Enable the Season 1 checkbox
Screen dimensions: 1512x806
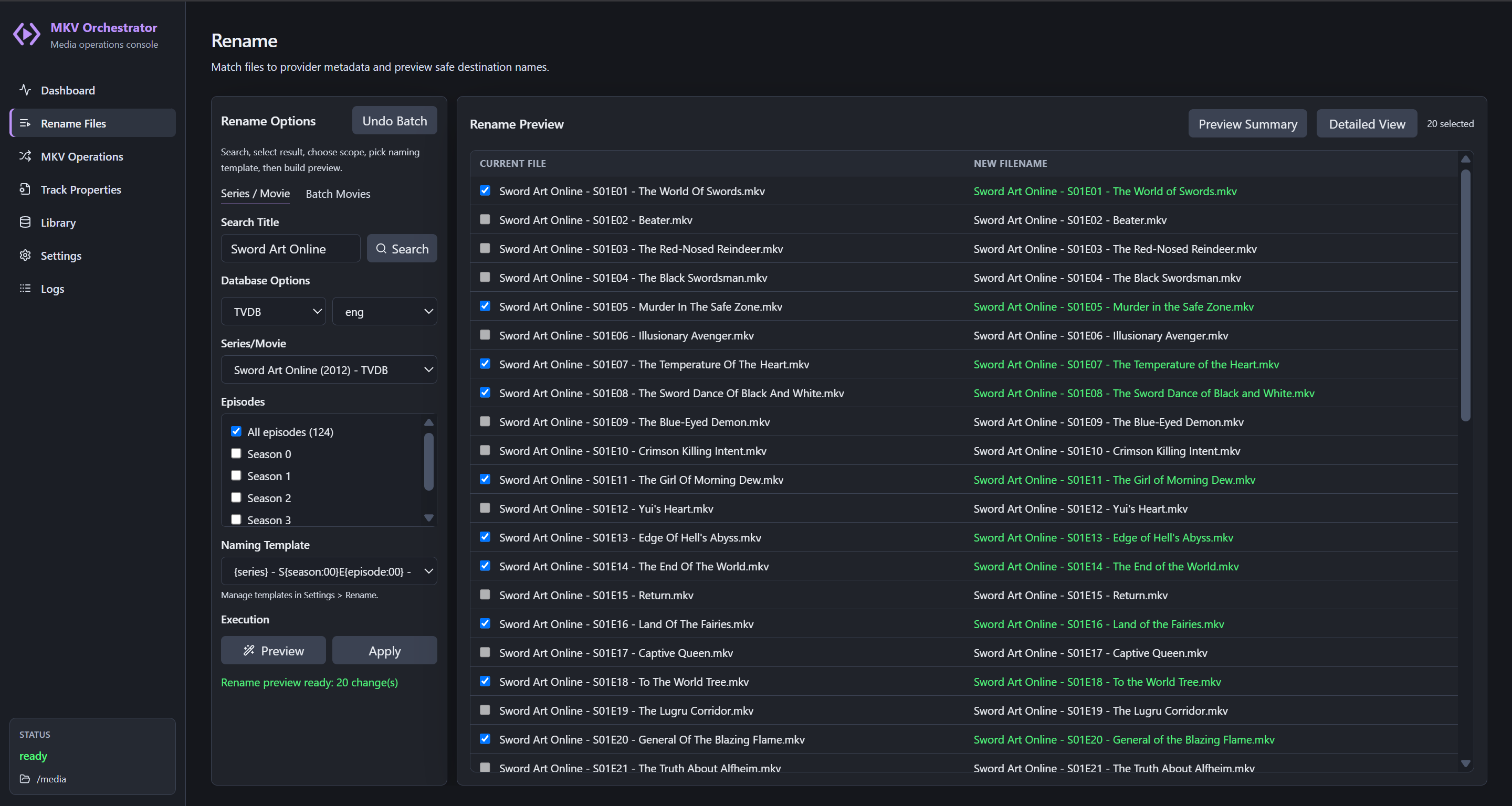[236, 476]
